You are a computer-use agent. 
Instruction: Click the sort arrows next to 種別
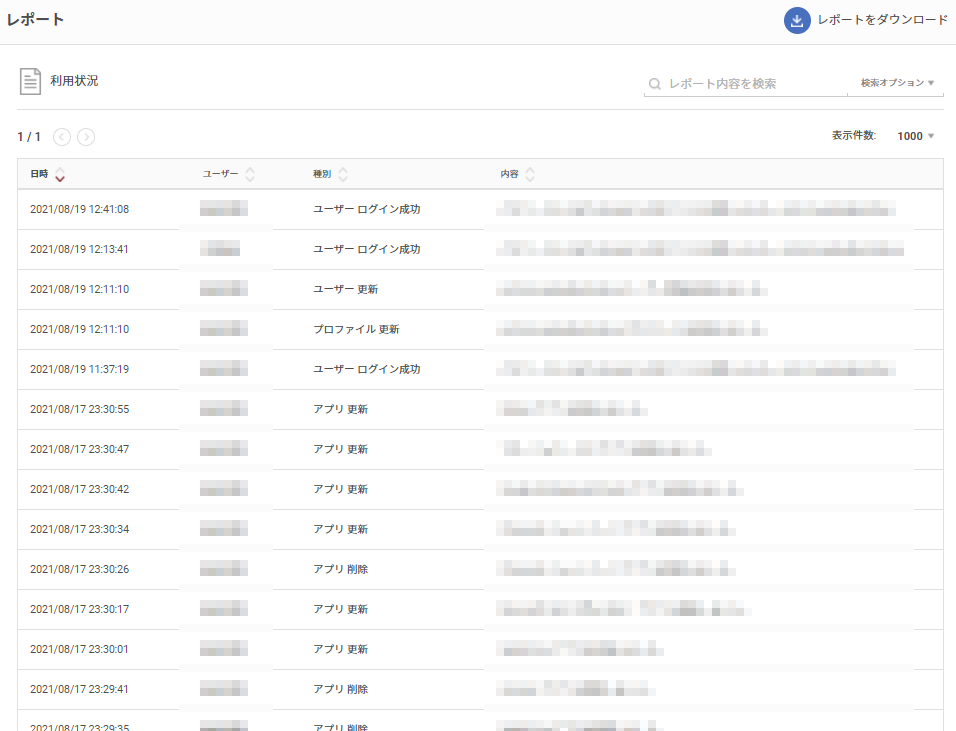pyautogui.click(x=344, y=173)
